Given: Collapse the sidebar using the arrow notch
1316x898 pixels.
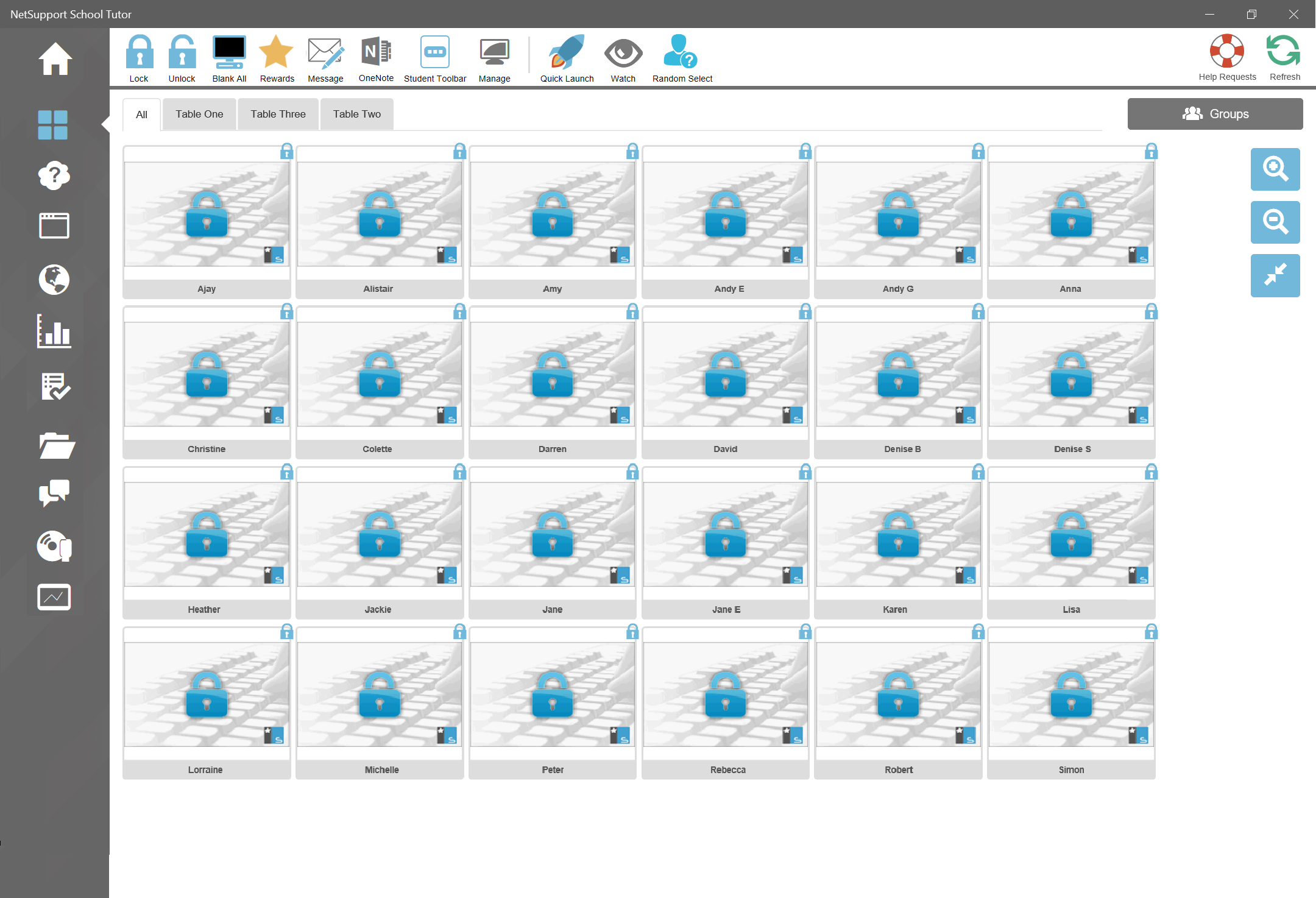Looking at the screenshot, I should point(105,124).
